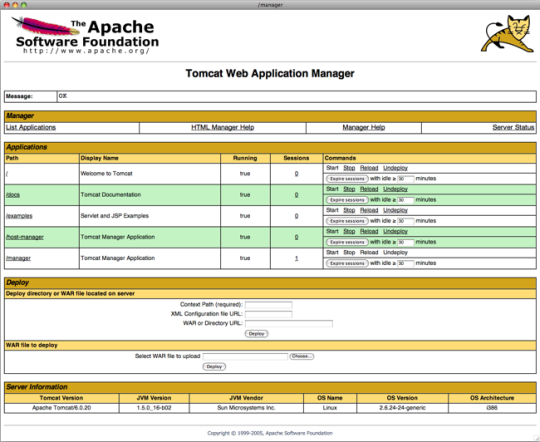Undeploy the /docs application
The height and width of the screenshot is (442, 540).
click(395, 189)
